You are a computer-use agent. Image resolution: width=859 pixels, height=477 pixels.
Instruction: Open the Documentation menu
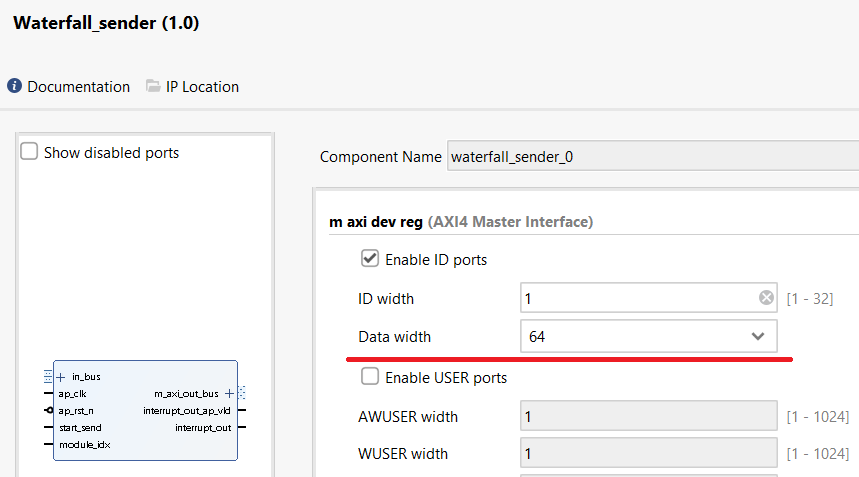pyautogui.click(x=78, y=87)
